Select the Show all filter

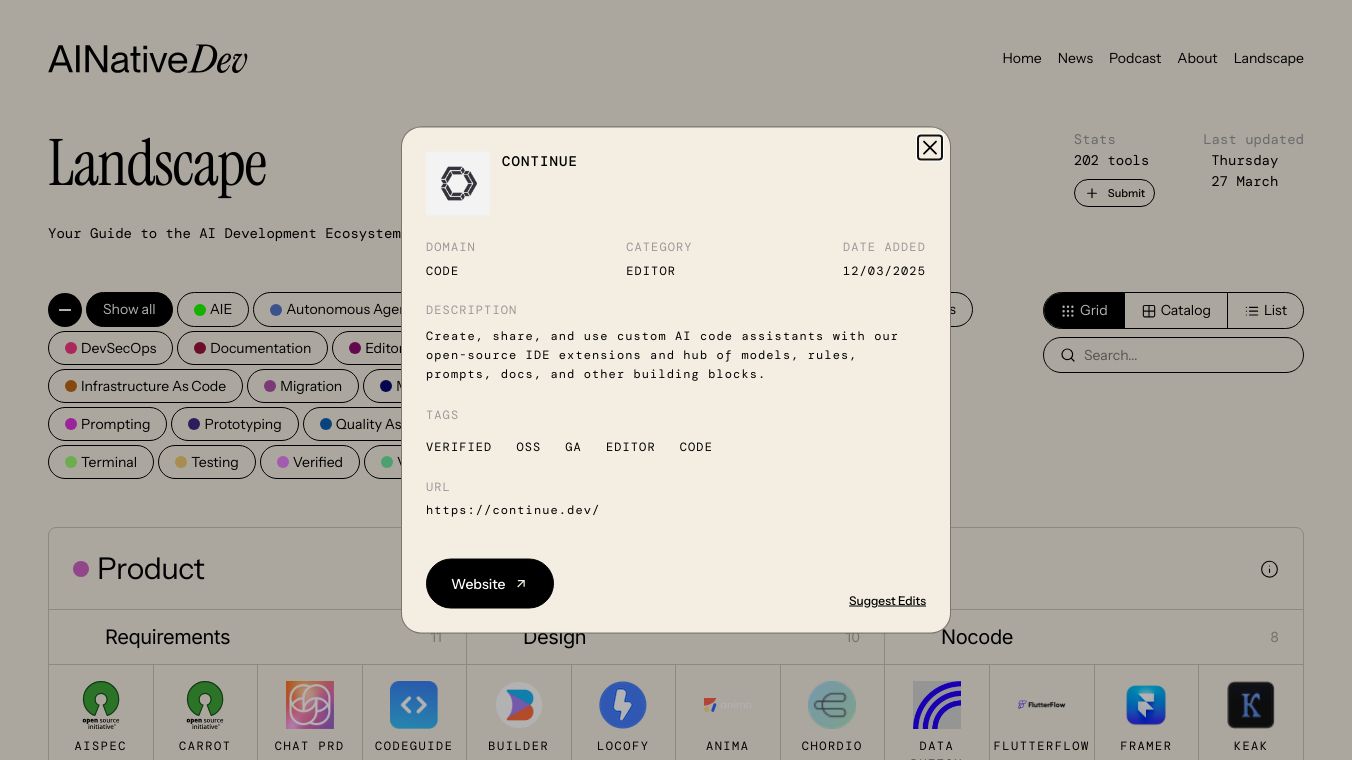tap(129, 310)
